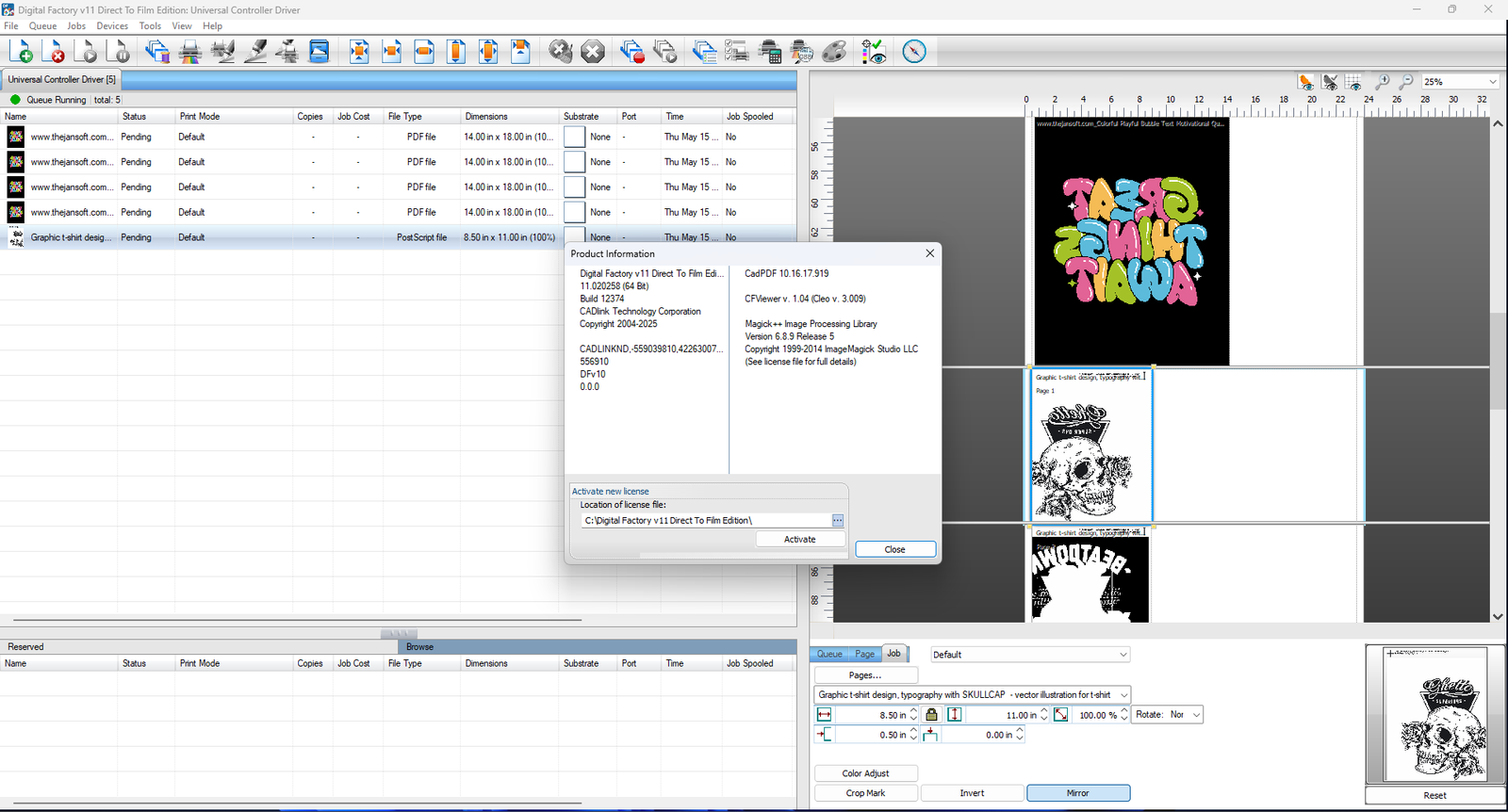Toggle the Mirror button
Image resolution: width=1508 pixels, height=812 pixels.
(x=1078, y=793)
